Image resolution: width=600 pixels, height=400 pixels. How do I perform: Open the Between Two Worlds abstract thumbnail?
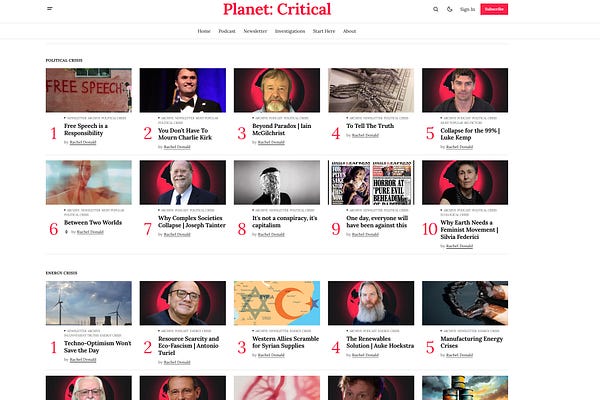pyautogui.click(x=89, y=182)
